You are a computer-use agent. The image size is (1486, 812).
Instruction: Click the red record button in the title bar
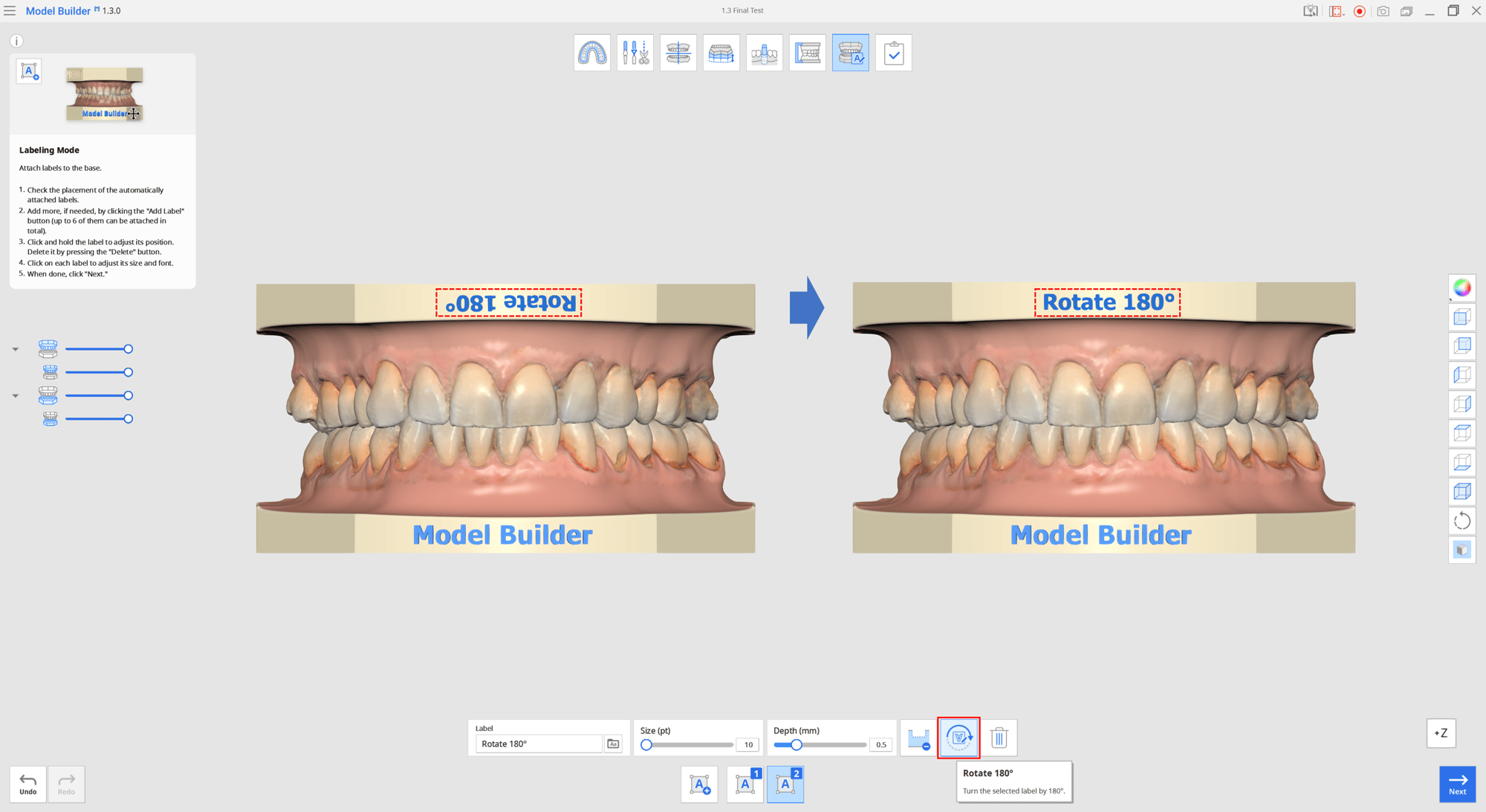coord(1360,11)
